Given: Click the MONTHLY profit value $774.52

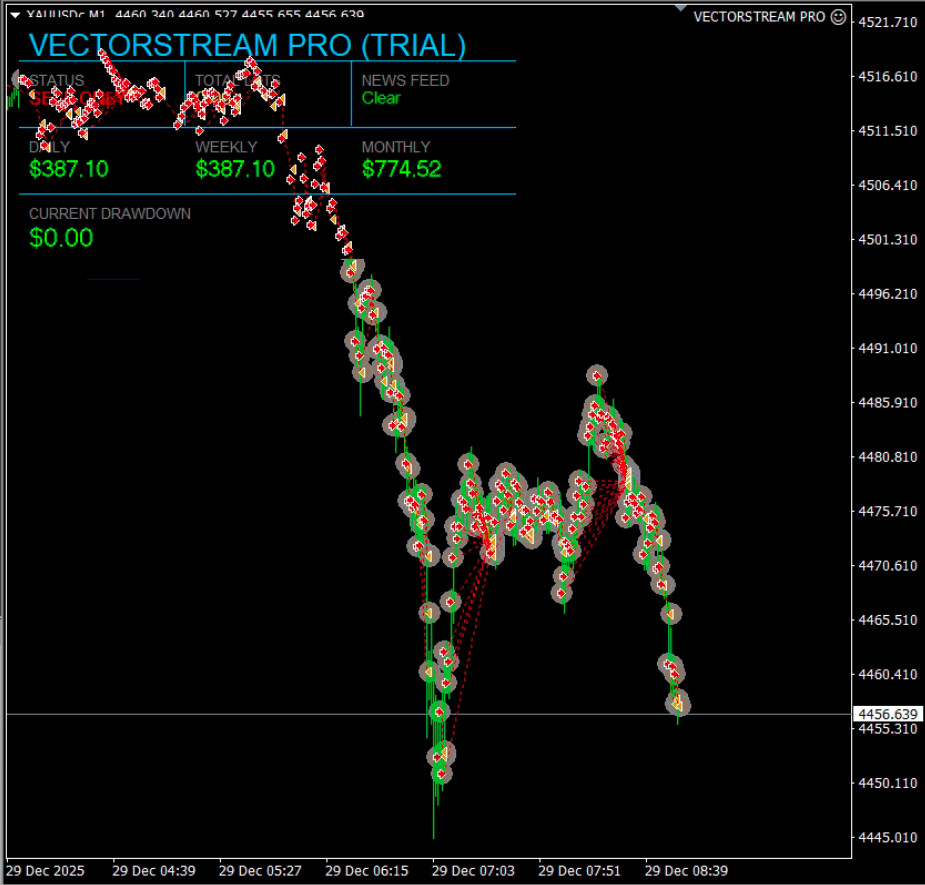Looking at the screenshot, I should (402, 169).
